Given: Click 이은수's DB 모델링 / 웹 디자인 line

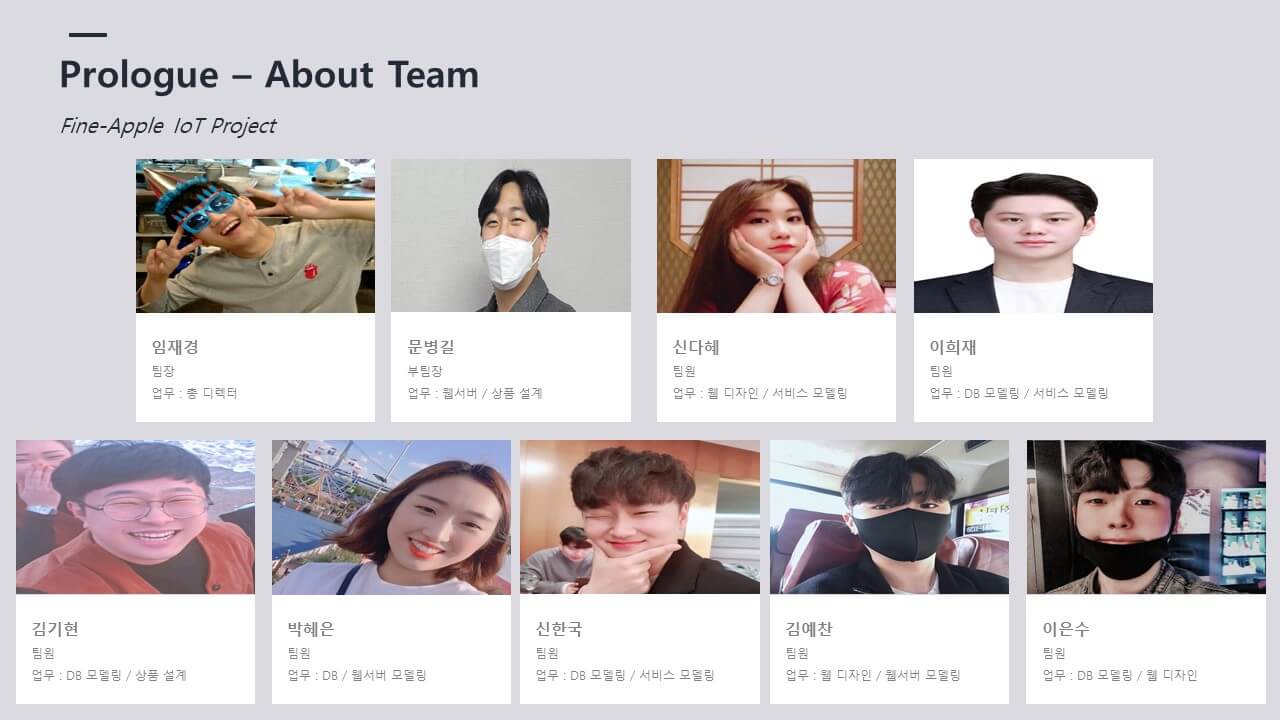Looking at the screenshot, I should click(1120, 675).
